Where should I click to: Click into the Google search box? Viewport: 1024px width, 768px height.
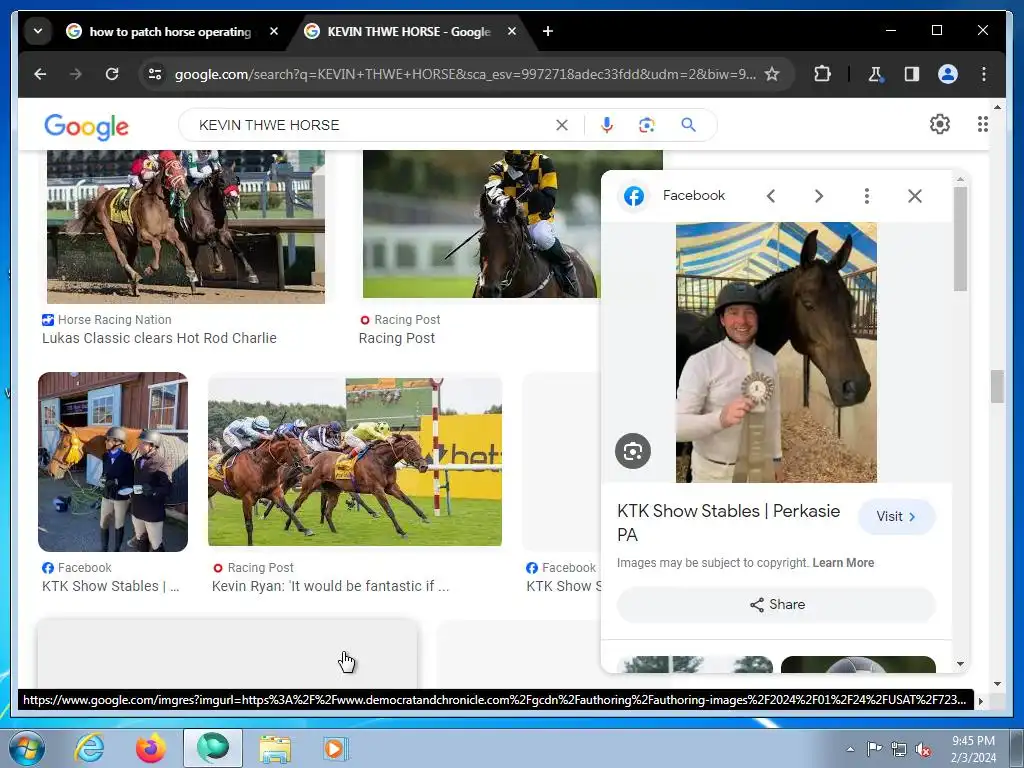pos(372,125)
